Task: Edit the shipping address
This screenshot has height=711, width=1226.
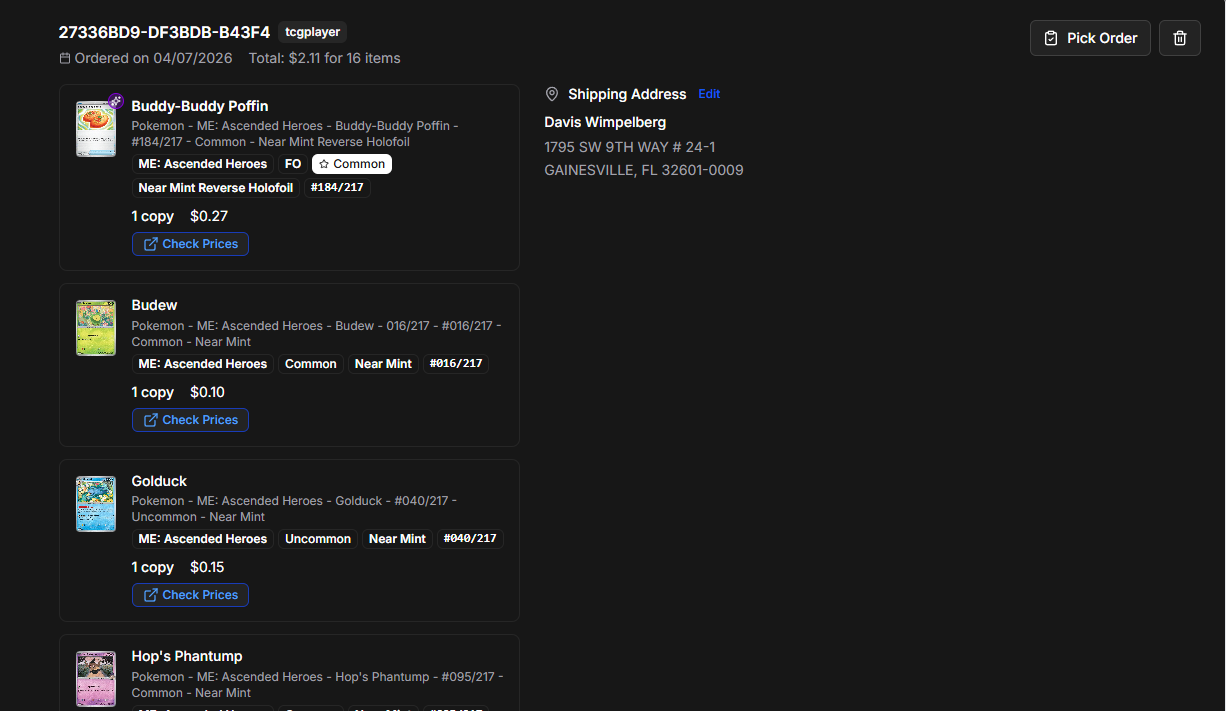Action: pyautogui.click(x=709, y=94)
